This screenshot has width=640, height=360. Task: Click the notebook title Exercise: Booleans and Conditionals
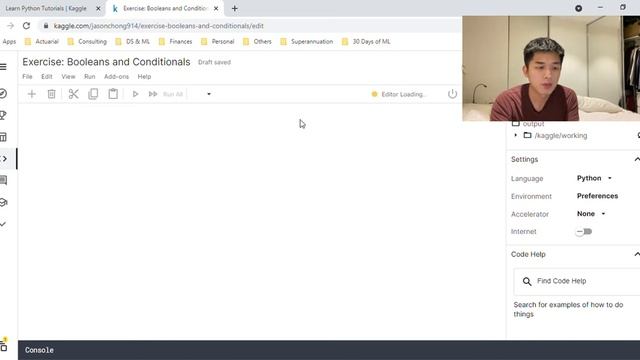pos(106,62)
